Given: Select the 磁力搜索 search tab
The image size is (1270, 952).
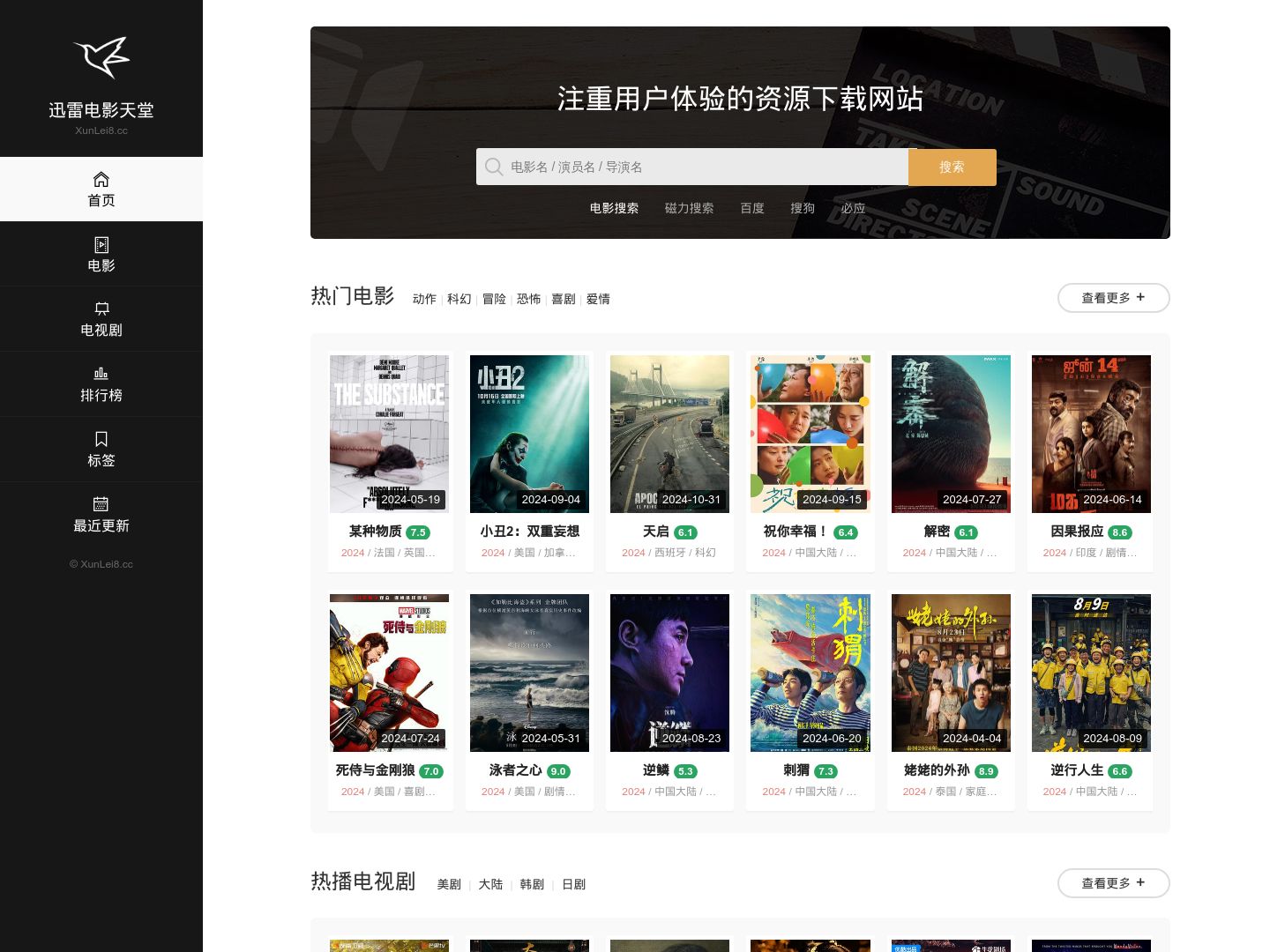Looking at the screenshot, I should pyautogui.click(x=690, y=208).
